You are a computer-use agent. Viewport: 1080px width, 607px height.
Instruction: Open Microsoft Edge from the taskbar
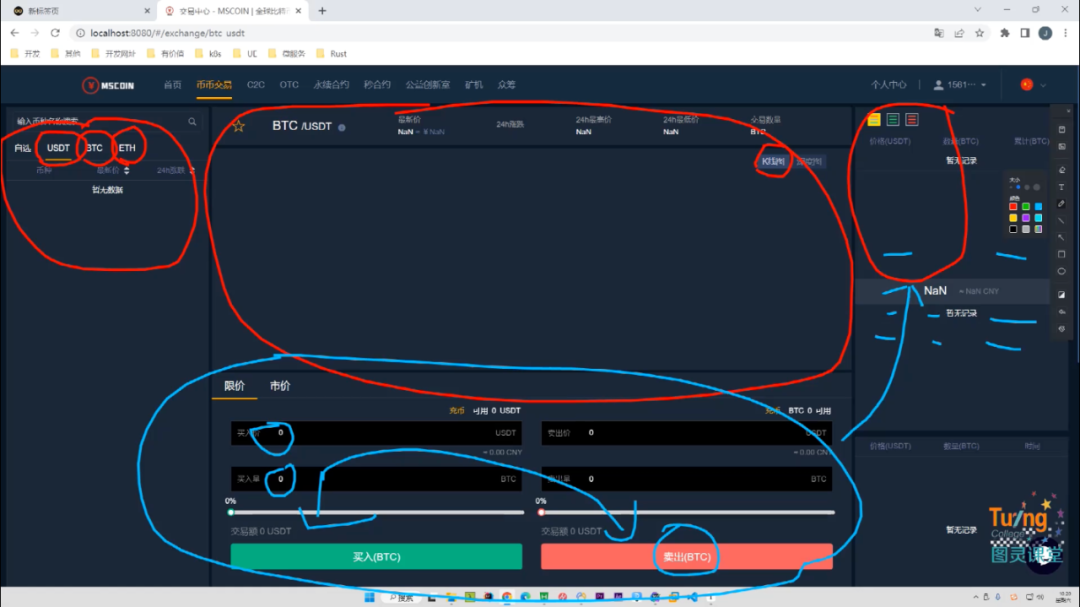[x=526, y=597]
